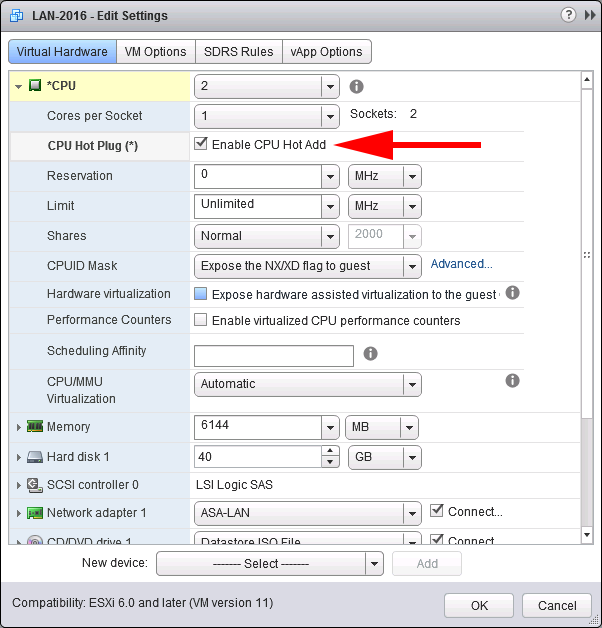
Task: Open the Limit Unlimited dropdown
Action: click(x=330, y=206)
